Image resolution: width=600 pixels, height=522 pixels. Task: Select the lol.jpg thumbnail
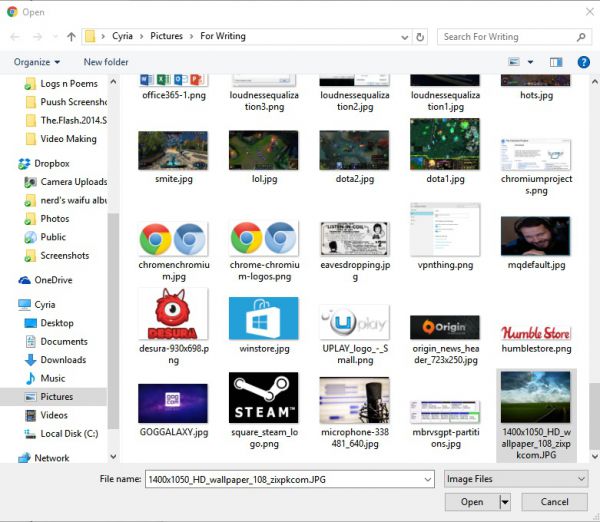point(264,150)
